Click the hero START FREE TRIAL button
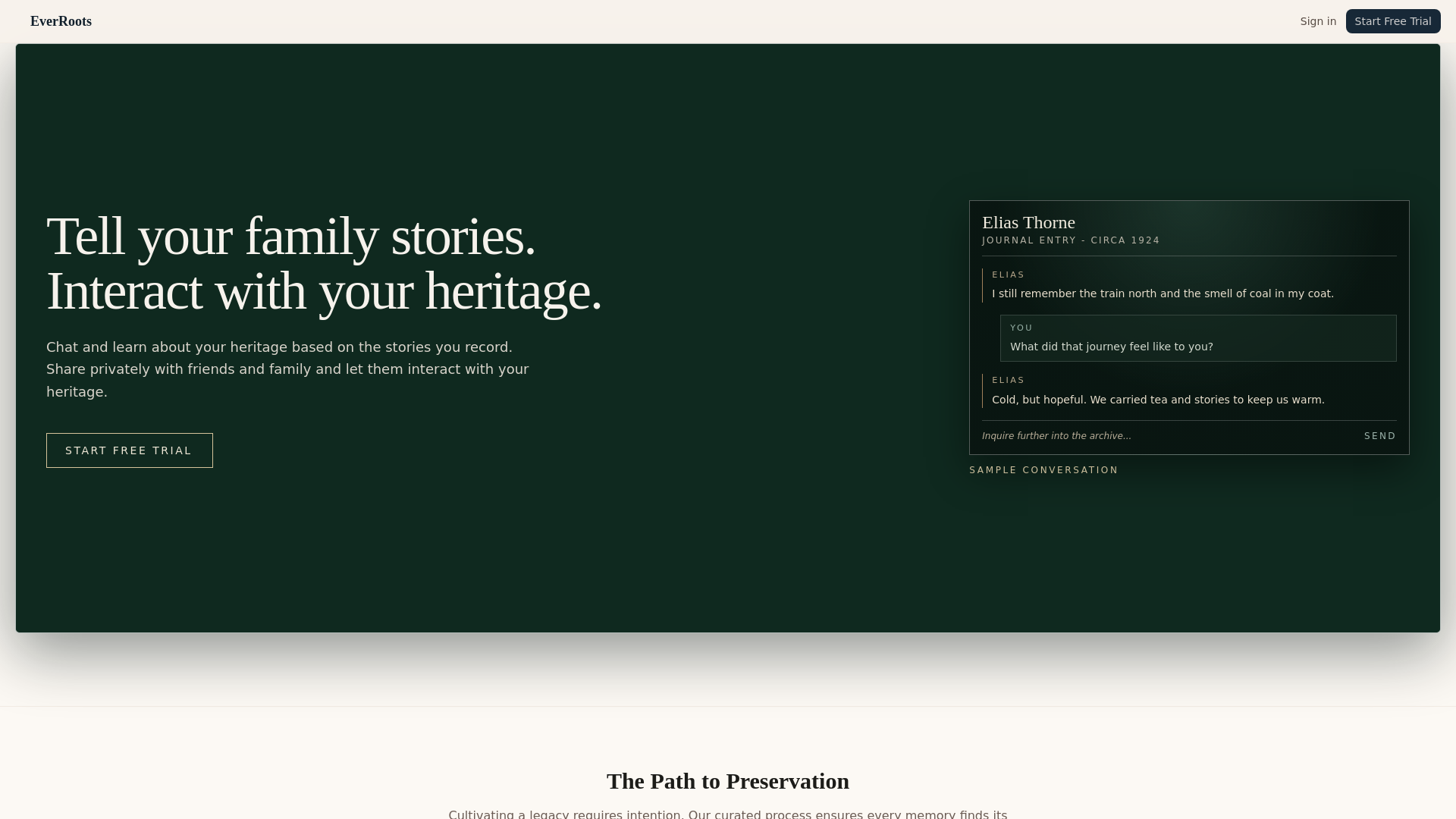This screenshot has width=1456, height=819. tap(130, 450)
